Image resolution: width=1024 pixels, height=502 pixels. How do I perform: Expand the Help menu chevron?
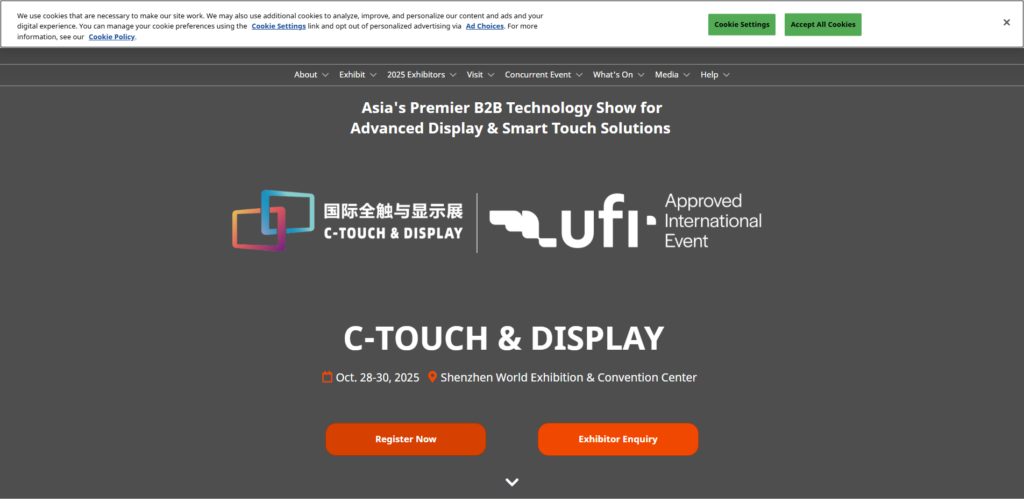click(x=726, y=75)
